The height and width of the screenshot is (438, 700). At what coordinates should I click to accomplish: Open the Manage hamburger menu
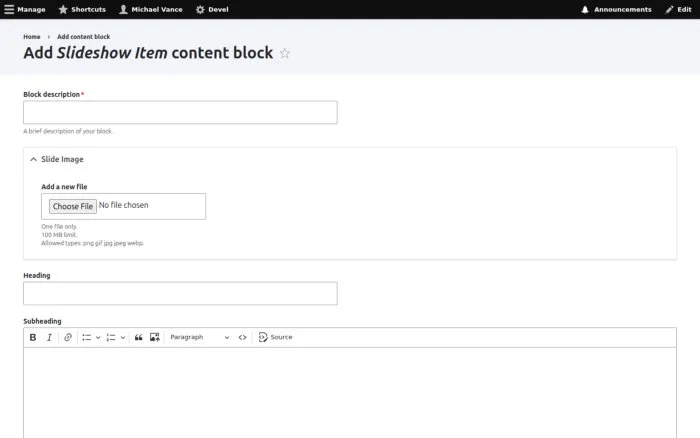click(x=25, y=9)
